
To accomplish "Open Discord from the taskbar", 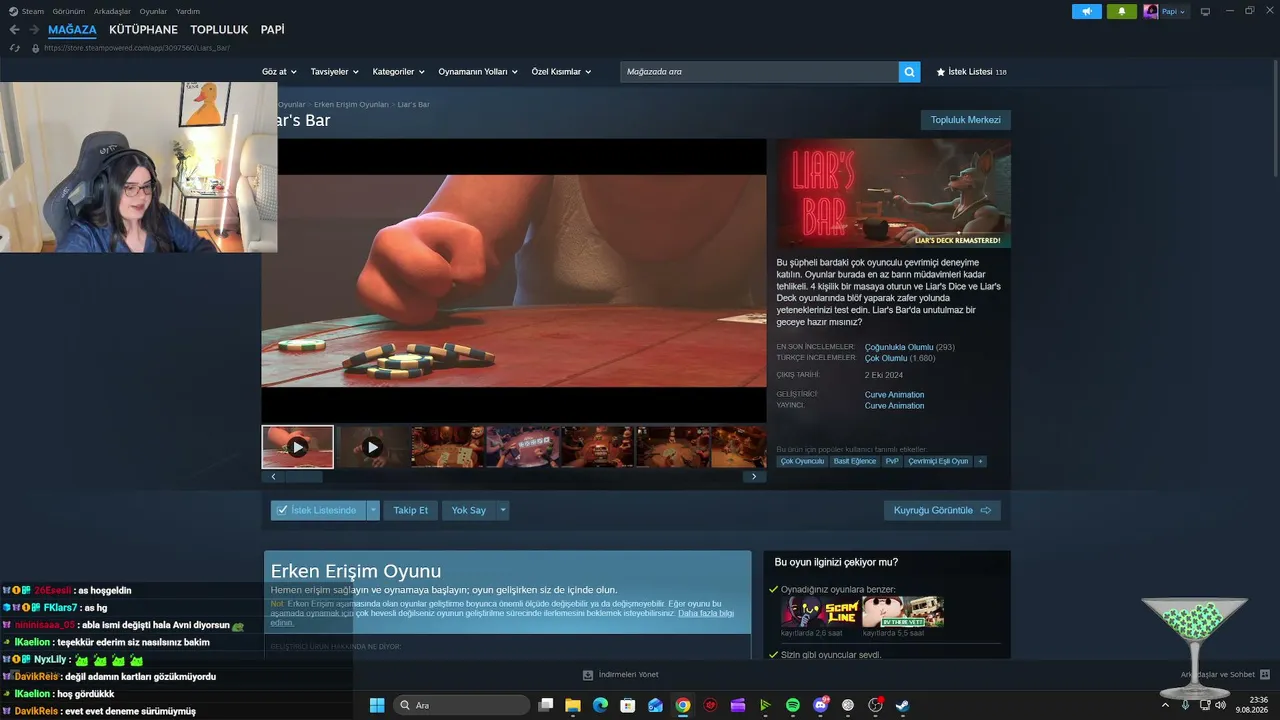I will coord(820,705).
